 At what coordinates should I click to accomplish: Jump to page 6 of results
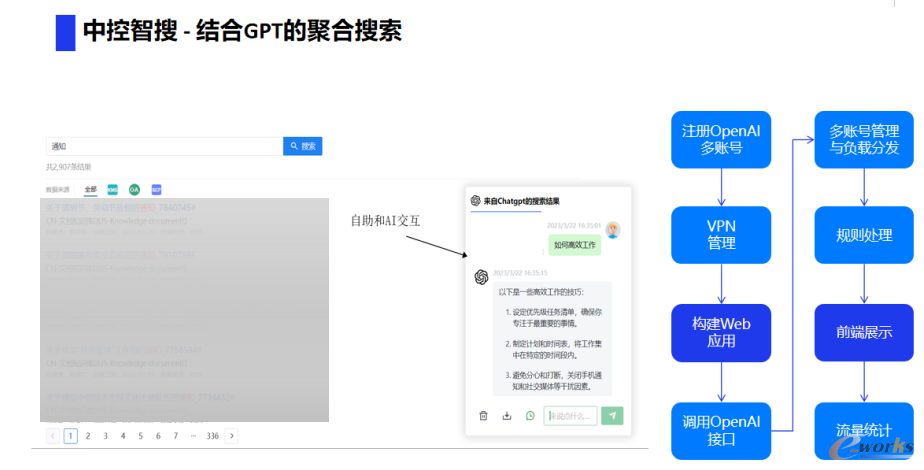click(x=158, y=436)
